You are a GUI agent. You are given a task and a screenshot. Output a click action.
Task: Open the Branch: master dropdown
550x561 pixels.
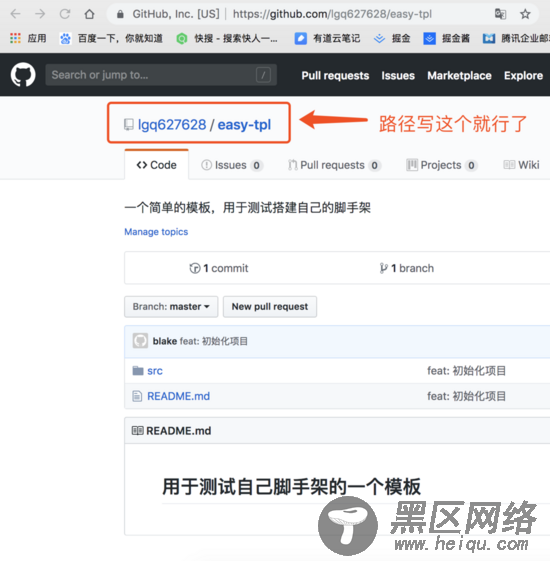pyautogui.click(x=171, y=307)
